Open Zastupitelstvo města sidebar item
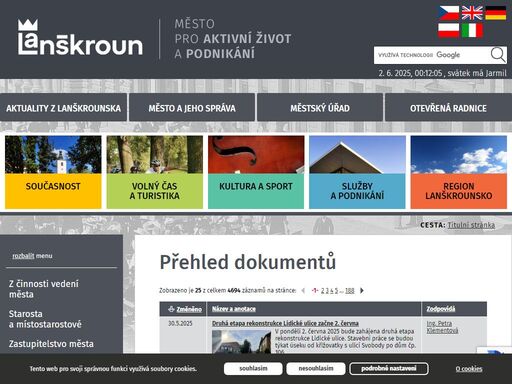The image size is (512, 384). click(51, 344)
